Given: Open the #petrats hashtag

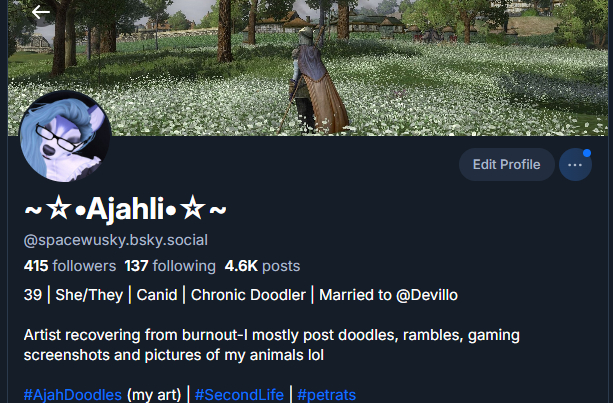Looking at the screenshot, I should pos(326,395).
